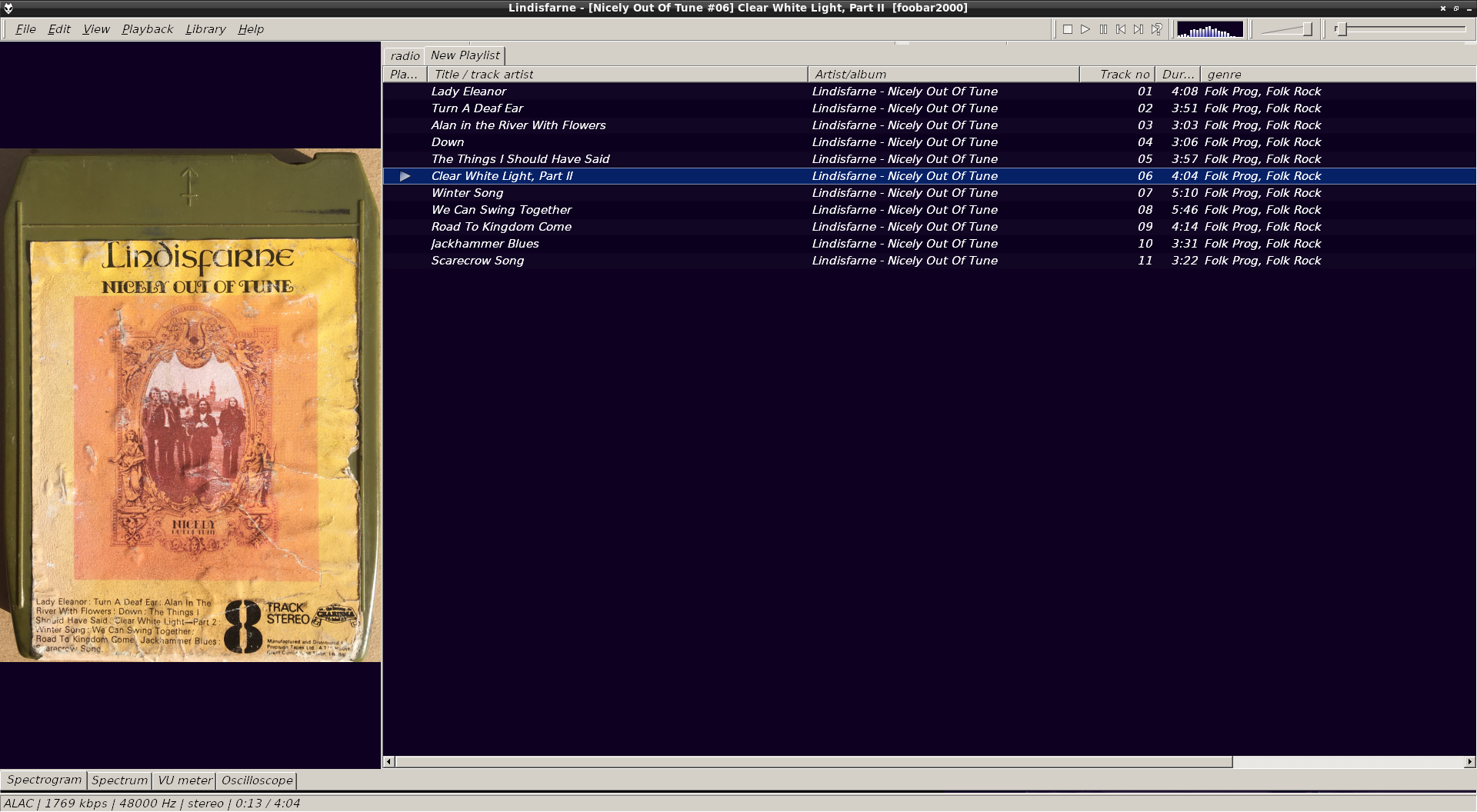The width and height of the screenshot is (1477, 812).
Task: Open the Edit menu
Action: (59, 29)
